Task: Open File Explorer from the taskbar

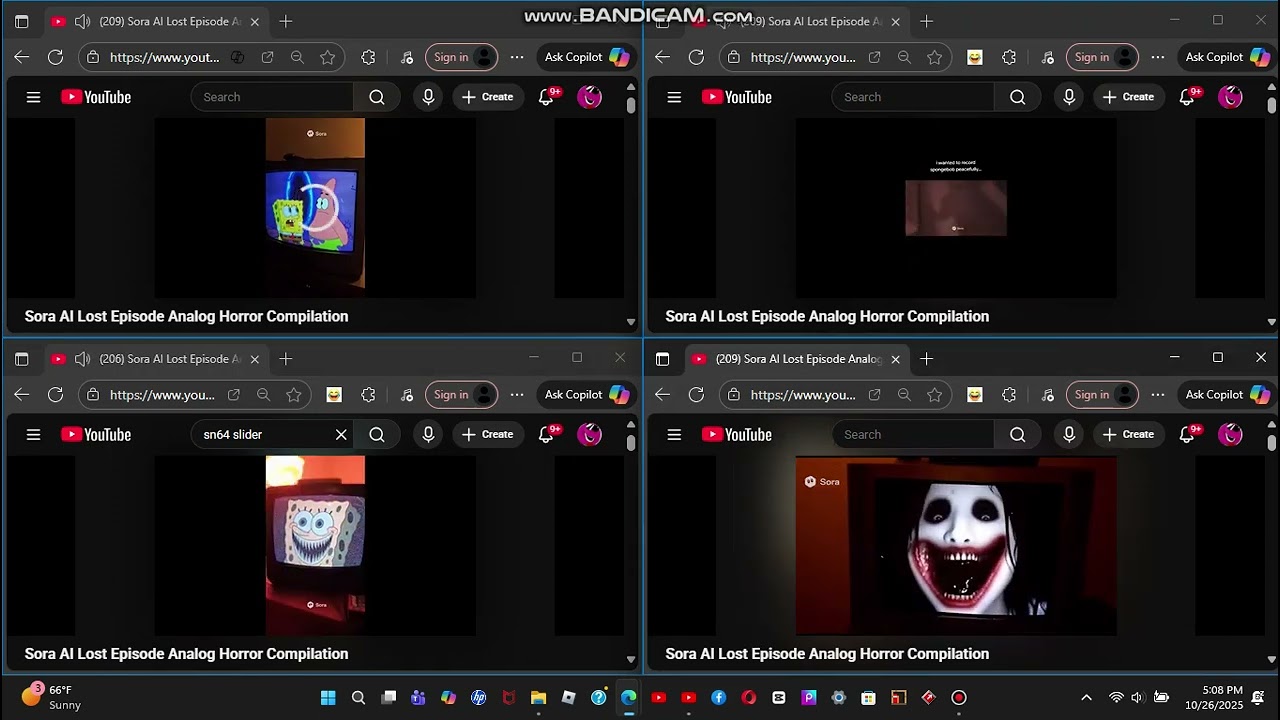Action: click(x=538, y=698)
